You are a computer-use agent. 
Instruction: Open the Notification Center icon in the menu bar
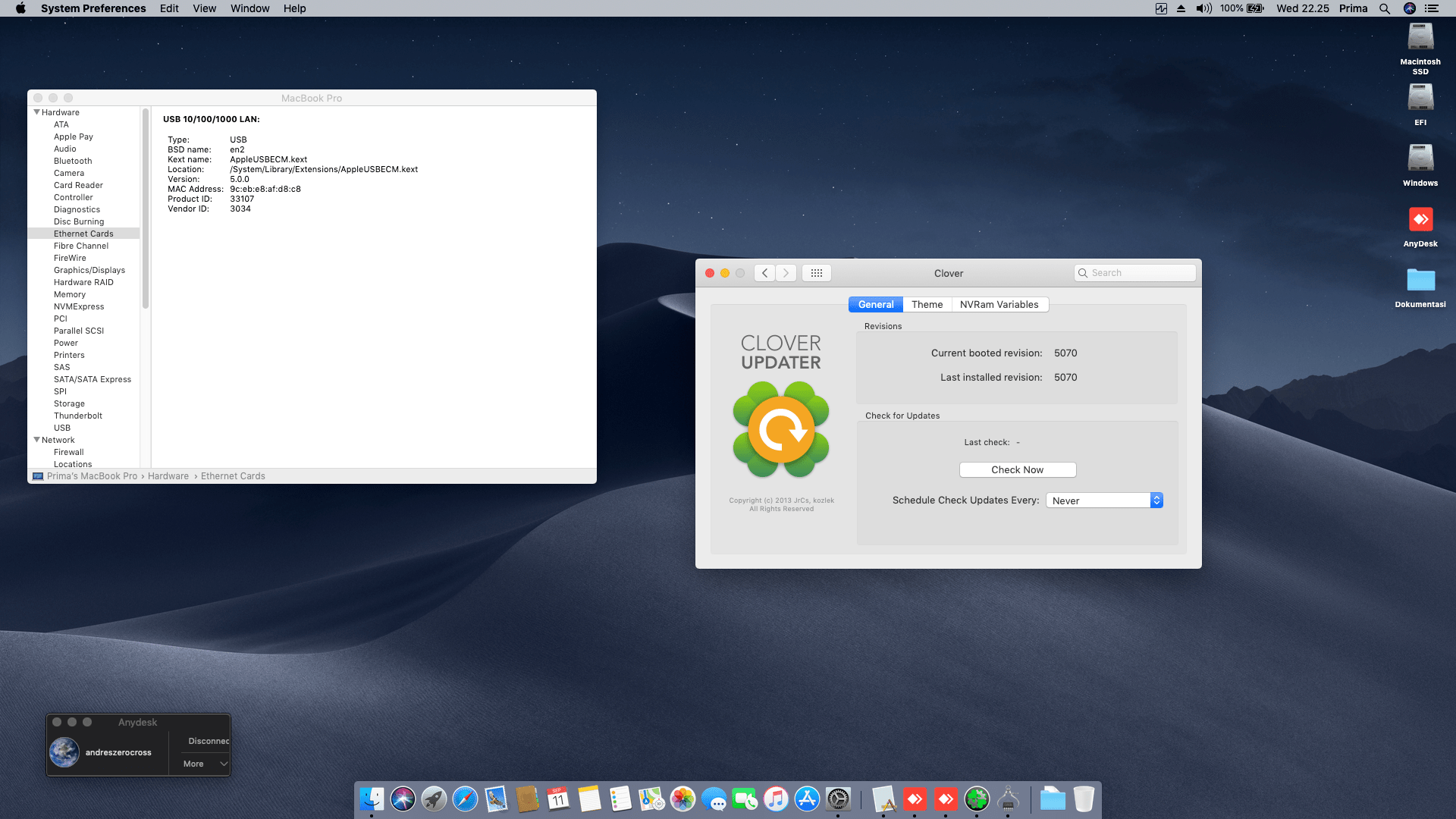click(1432, 8)
